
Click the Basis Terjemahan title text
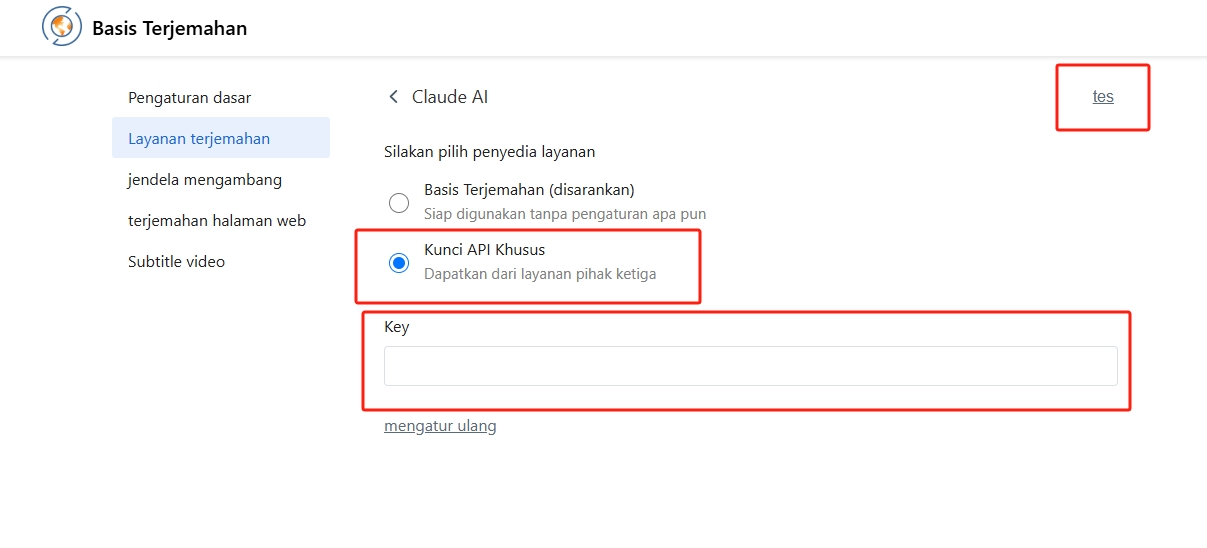coord(170,29)
